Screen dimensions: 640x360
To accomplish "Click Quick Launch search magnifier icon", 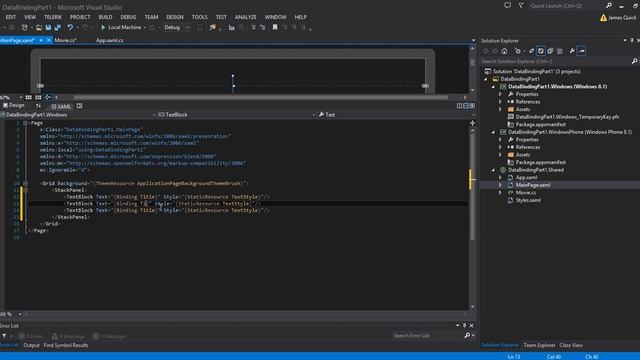I will pyautogui.click(x=609, y=5).
